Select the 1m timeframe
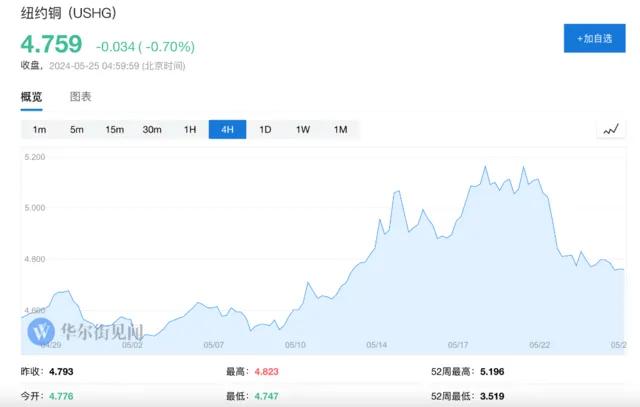Image resolution: width=640 pixels, height=407 pixels. click(x=39, y=130)
